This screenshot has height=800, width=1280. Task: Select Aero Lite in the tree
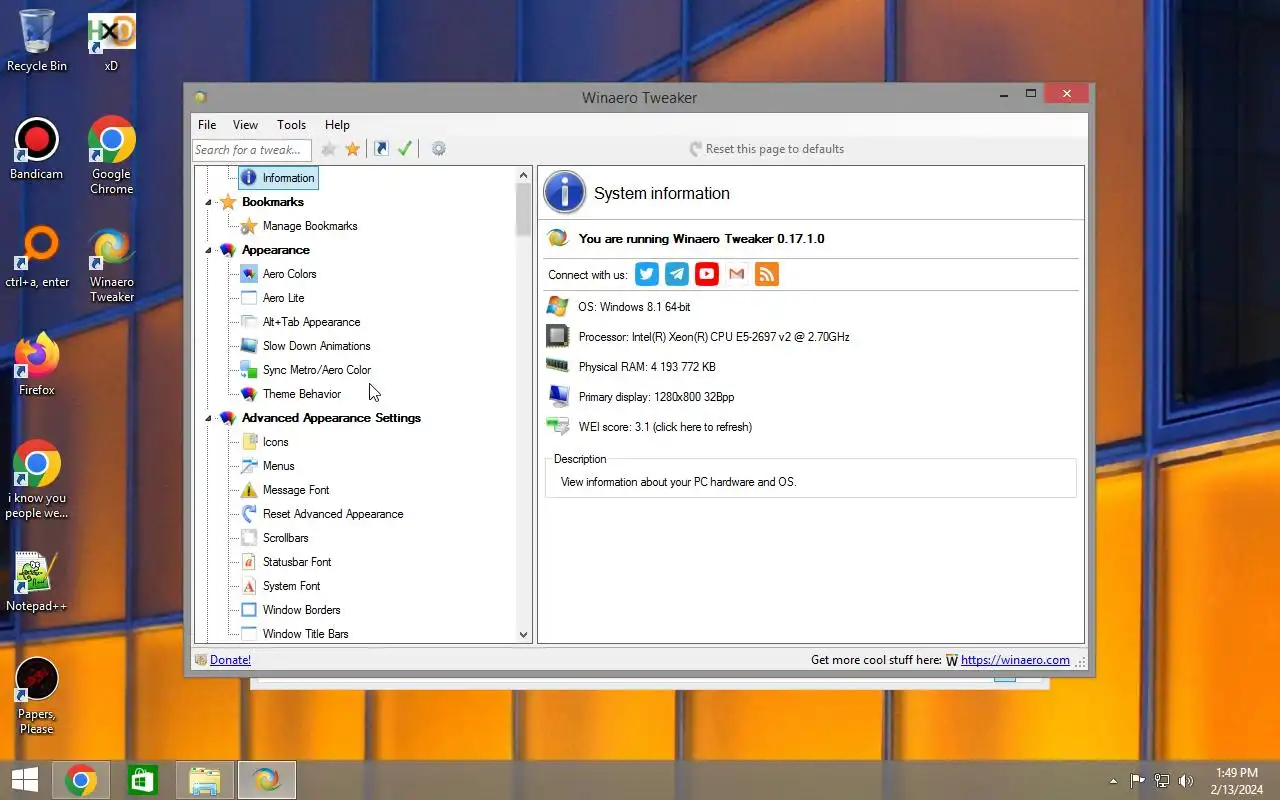tap(283, 298)
